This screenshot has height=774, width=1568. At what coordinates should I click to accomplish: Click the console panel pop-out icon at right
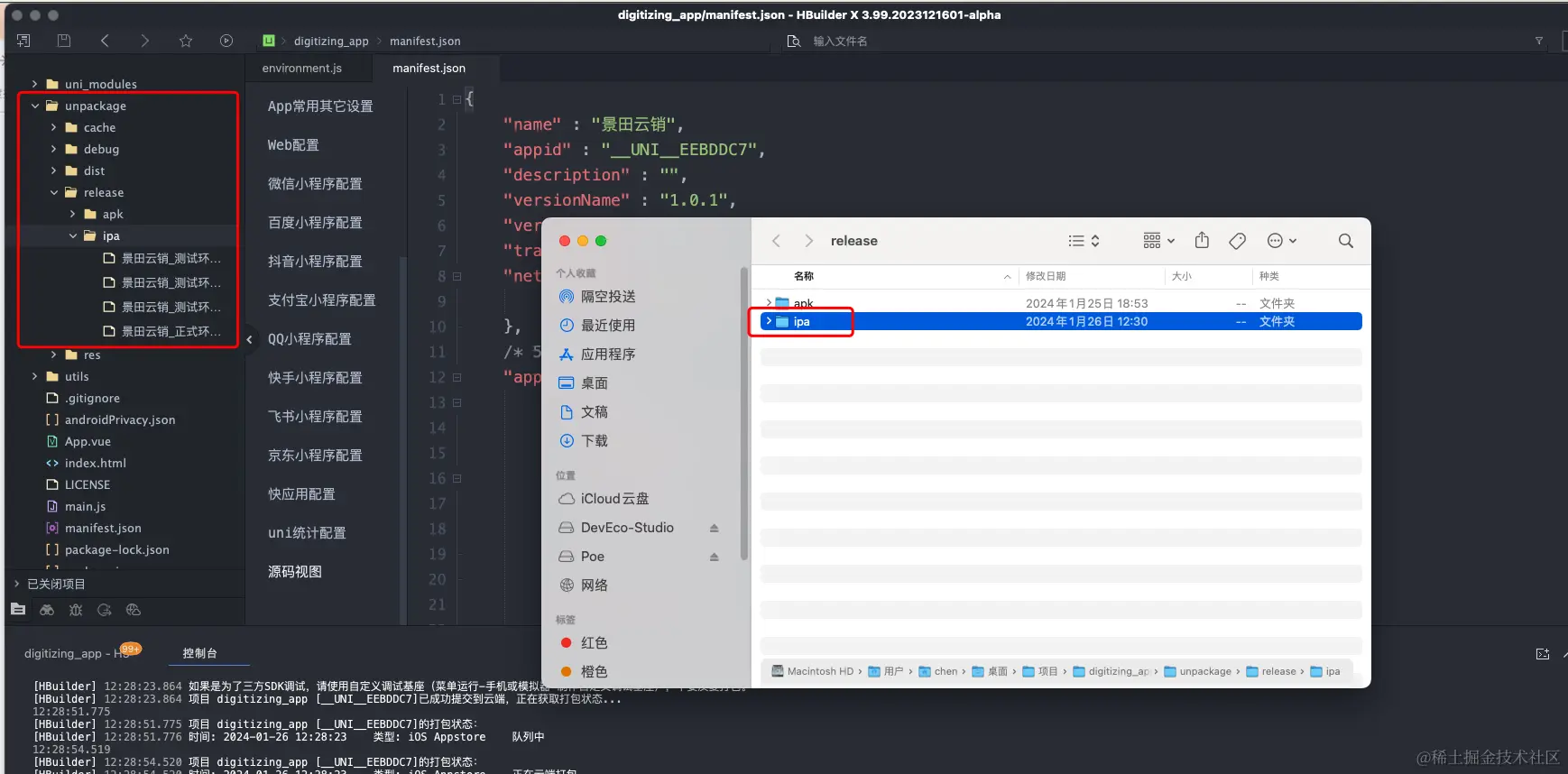click(1543, 654)
